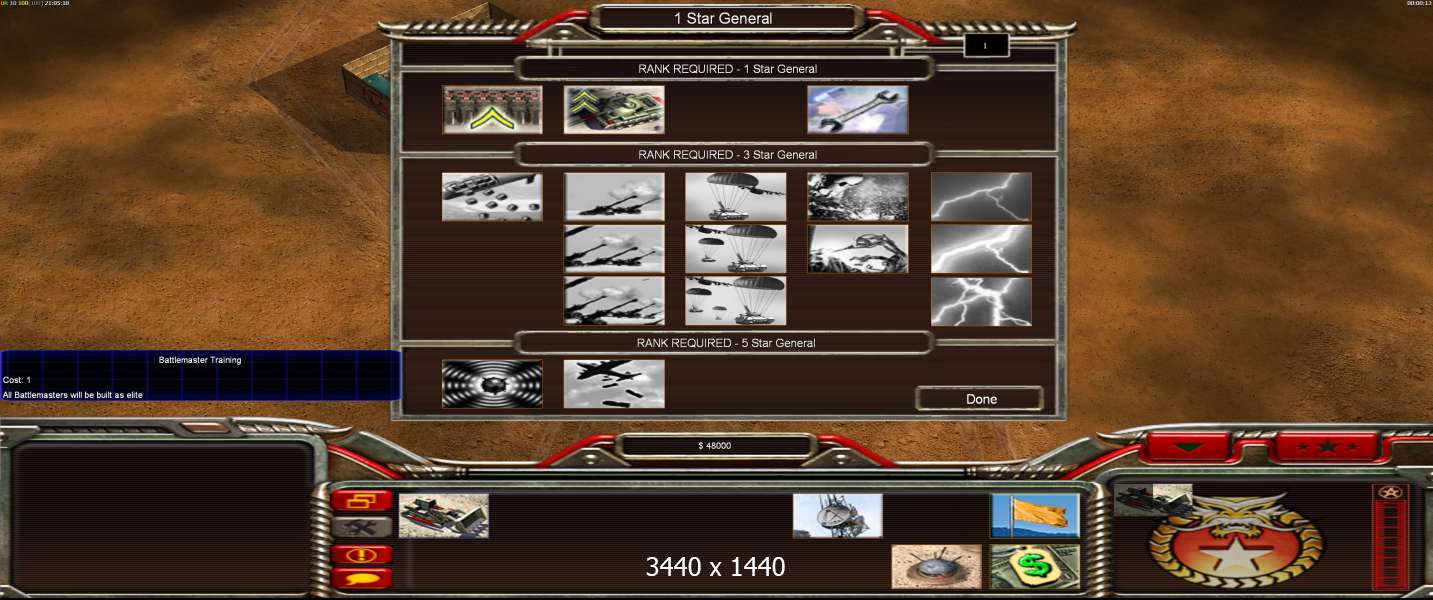Select the bottom Tank Paradrop icon
Image resolution: width=1433 pixels, height=600 pixels.
(736, 301)
